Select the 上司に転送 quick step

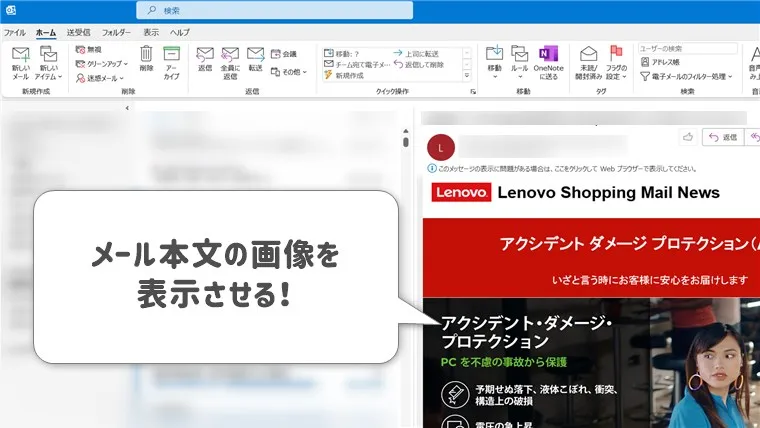pos(416,53)
